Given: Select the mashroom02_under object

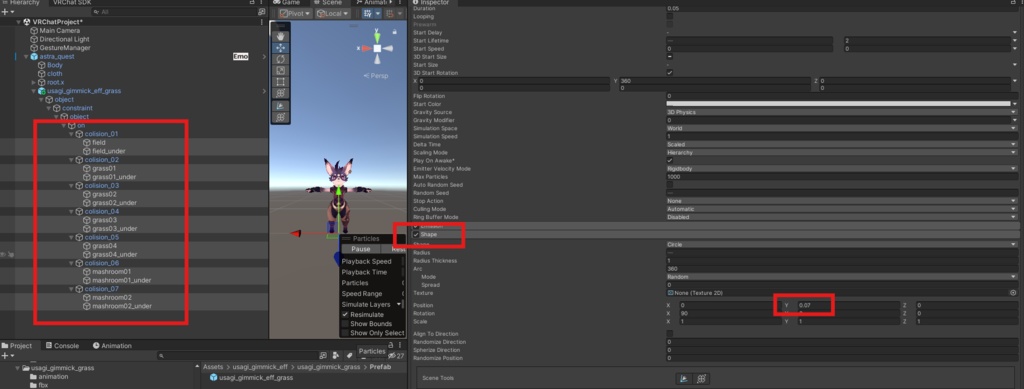Looking at the screenshot, I should (x=122, y=306).
